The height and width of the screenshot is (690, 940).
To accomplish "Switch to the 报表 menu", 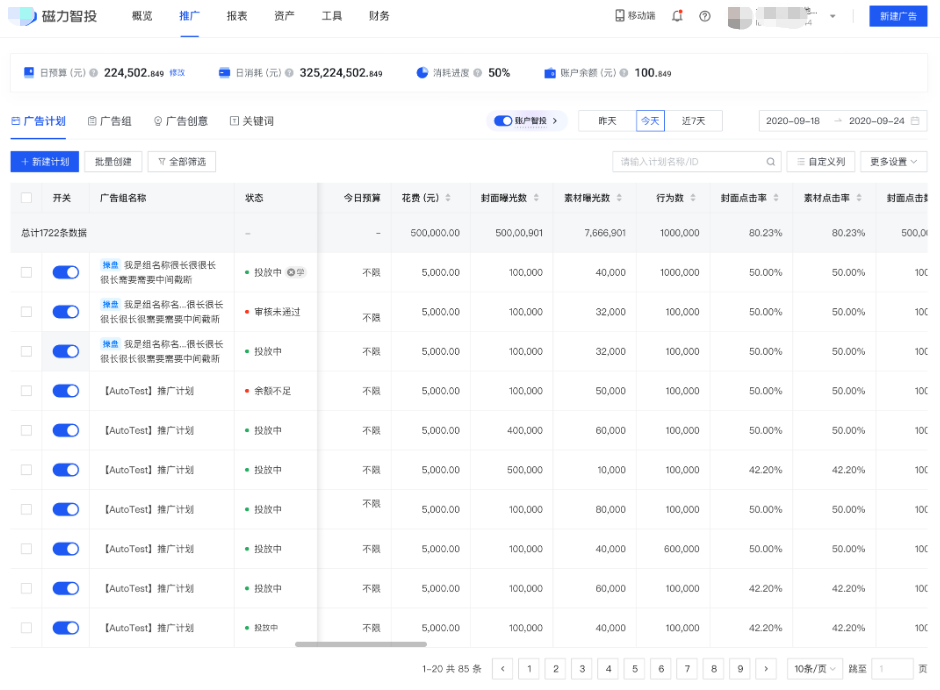I will [236, 16].
